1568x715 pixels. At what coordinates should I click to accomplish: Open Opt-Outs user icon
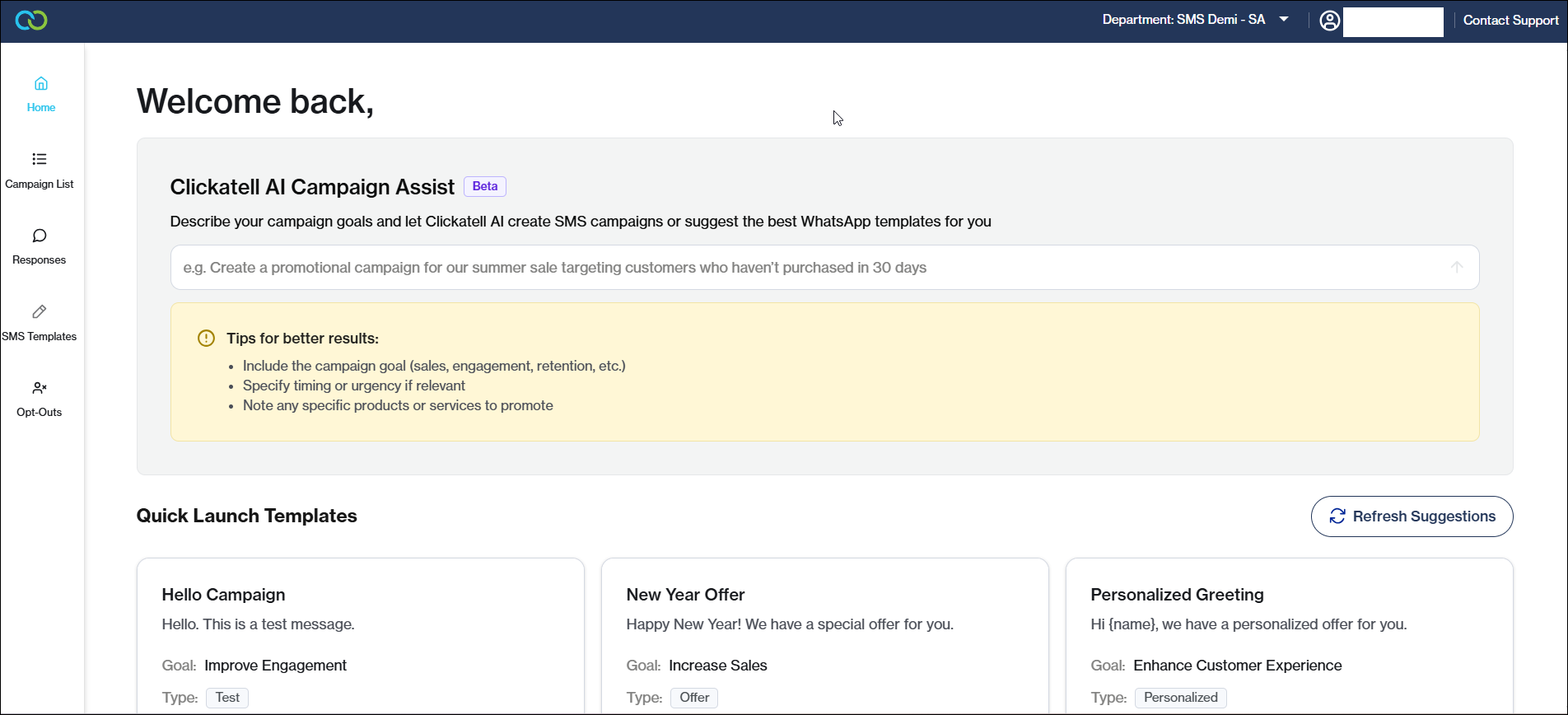40,388
